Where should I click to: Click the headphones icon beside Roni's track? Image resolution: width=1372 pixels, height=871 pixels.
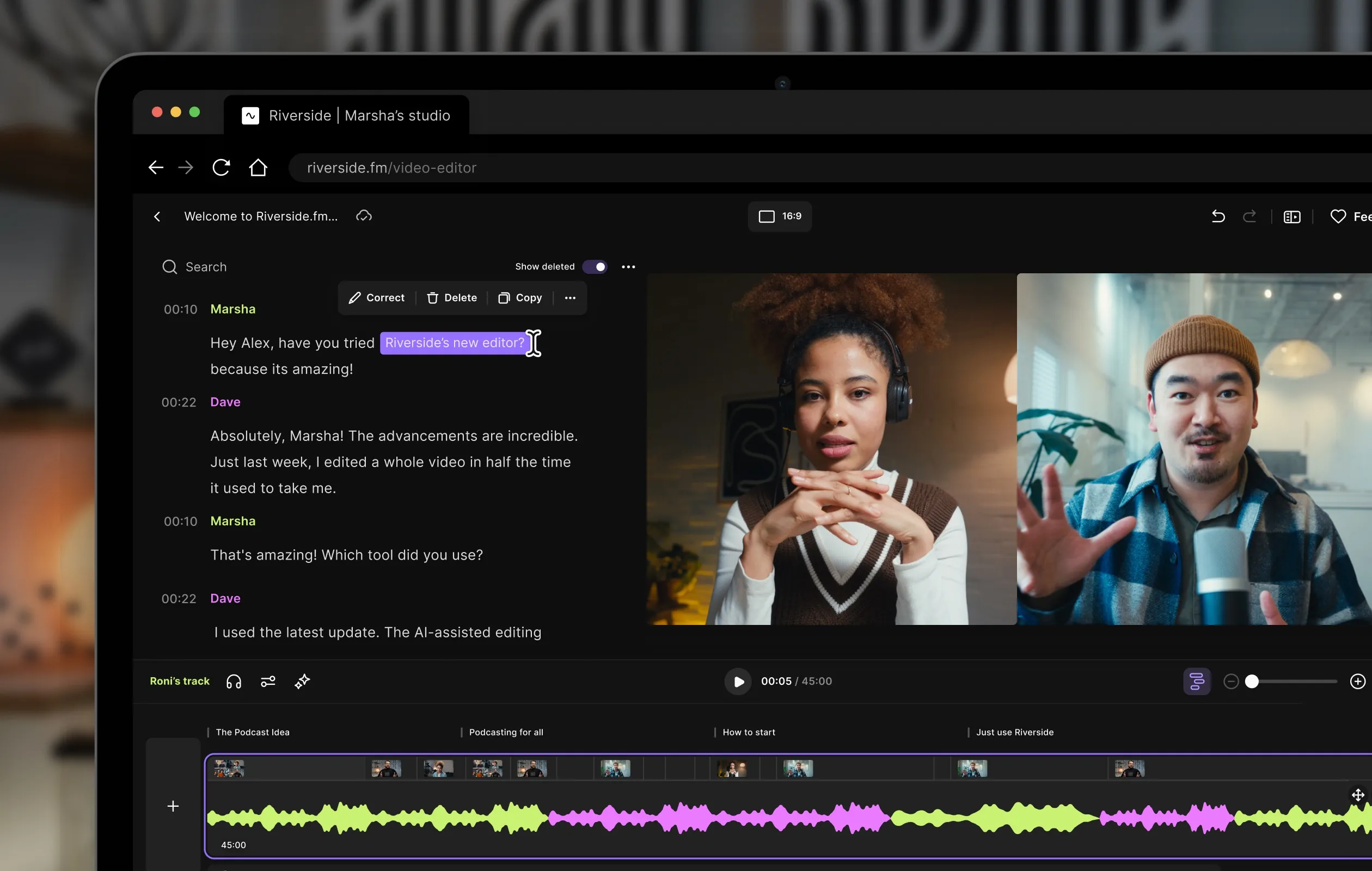234,682
